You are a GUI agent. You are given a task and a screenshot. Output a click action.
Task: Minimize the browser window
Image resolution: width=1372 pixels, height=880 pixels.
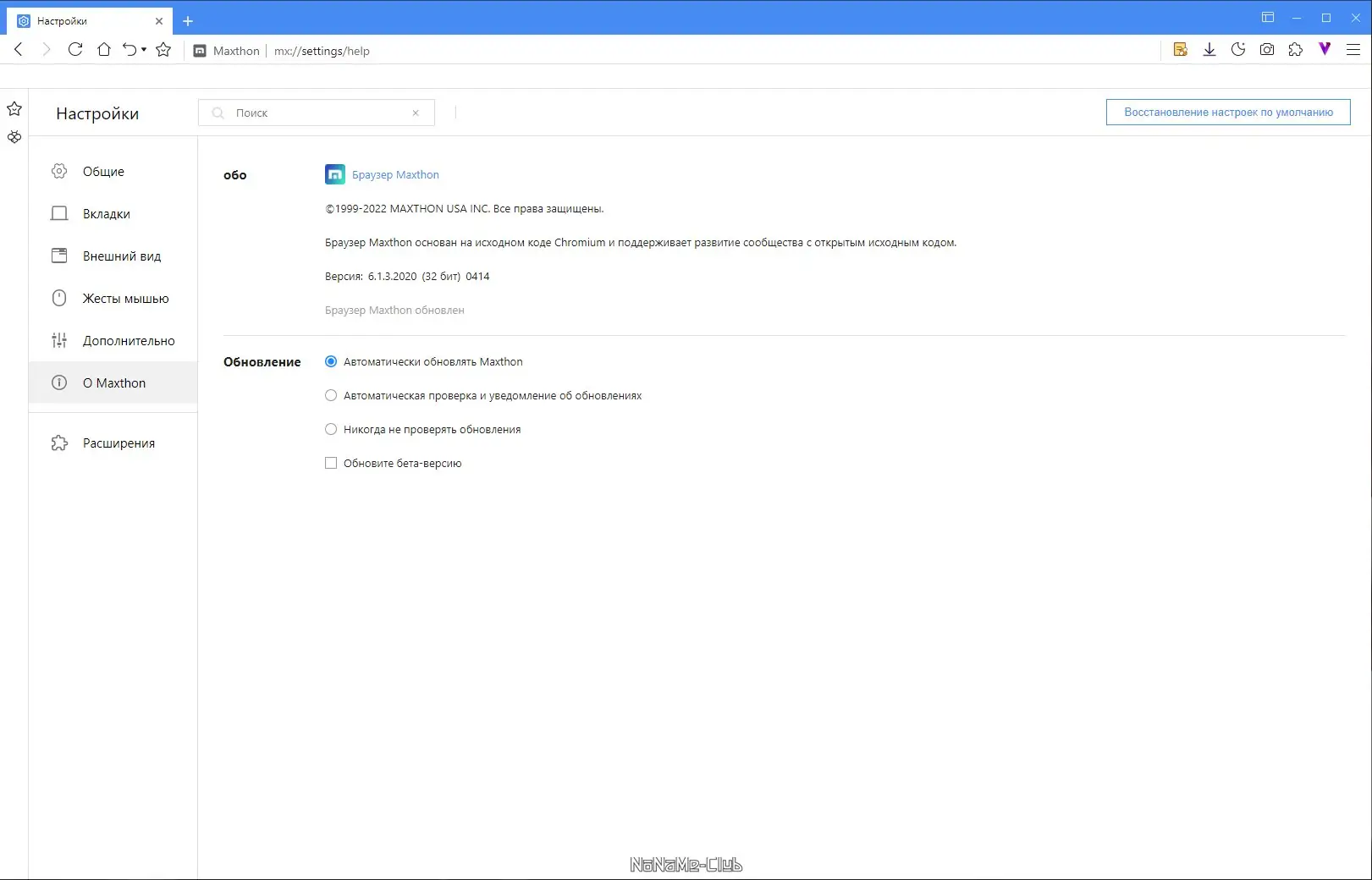1297,18
